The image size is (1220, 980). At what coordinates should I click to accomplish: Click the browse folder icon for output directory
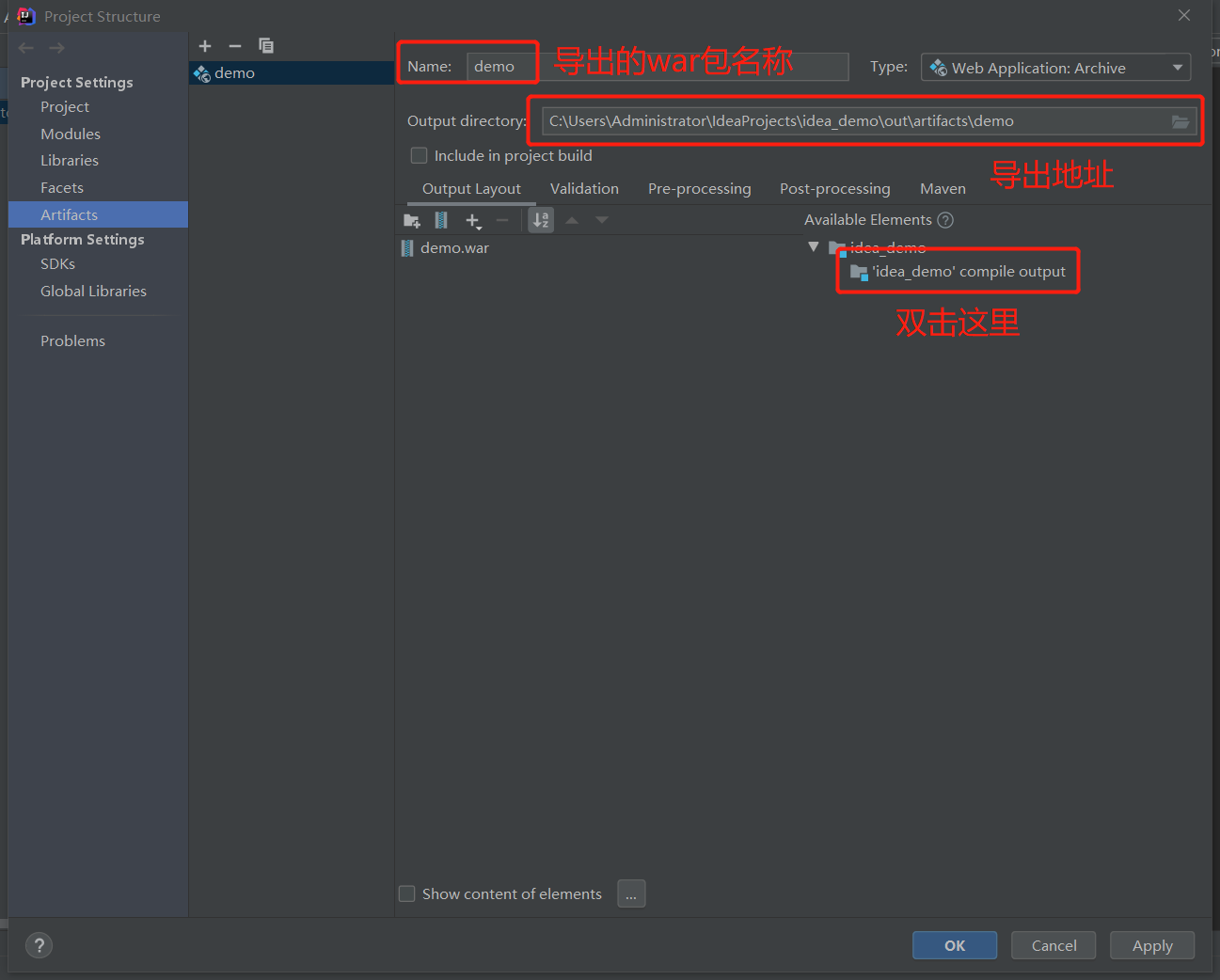coord(1180,121)
